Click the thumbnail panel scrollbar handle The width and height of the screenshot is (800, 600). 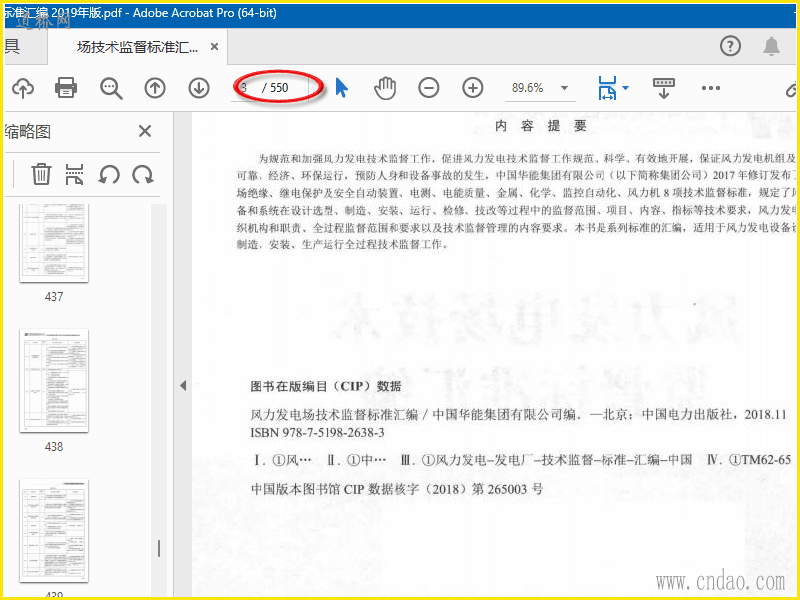pos(159,549)
